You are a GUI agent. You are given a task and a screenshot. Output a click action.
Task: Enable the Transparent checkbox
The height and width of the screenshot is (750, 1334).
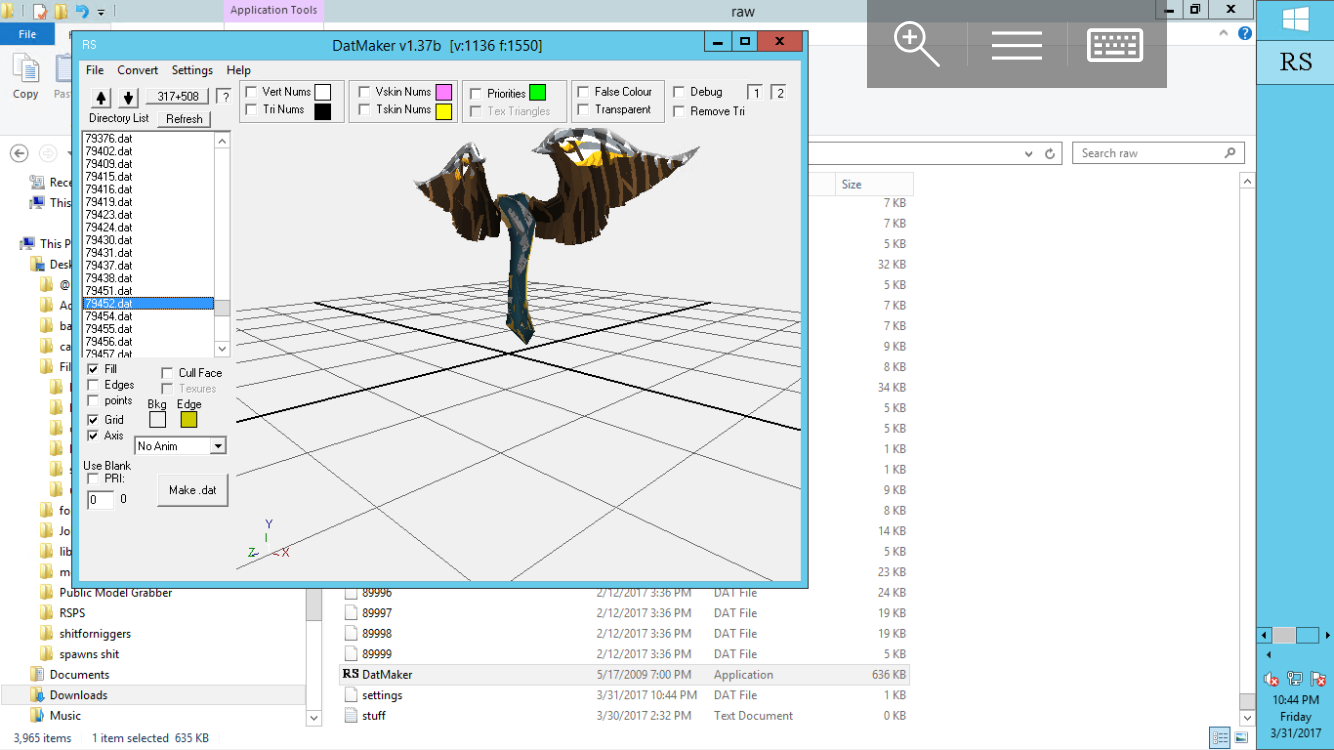tap(583, 110)
